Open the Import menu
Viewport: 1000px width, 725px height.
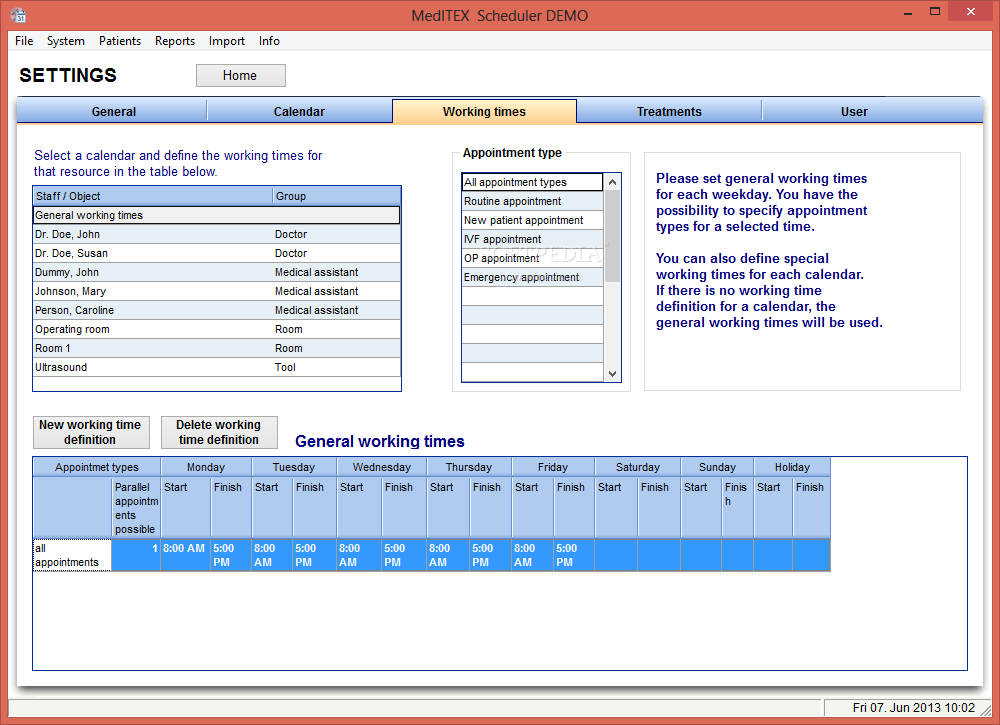point(226,41)
